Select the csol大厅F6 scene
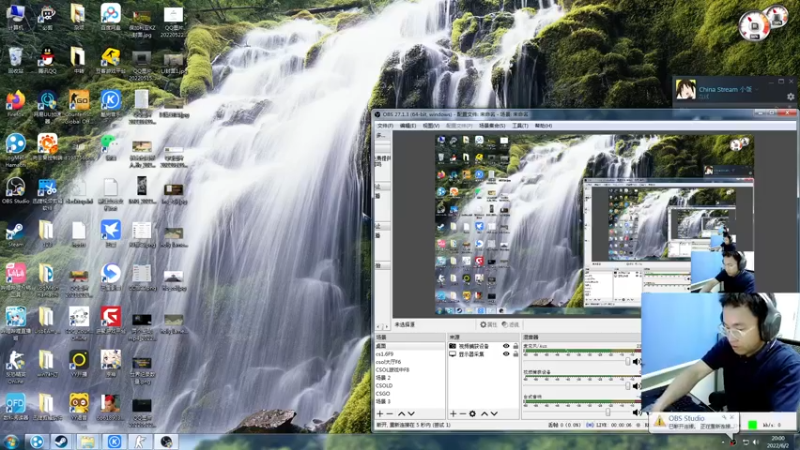 tap(410, 362)
